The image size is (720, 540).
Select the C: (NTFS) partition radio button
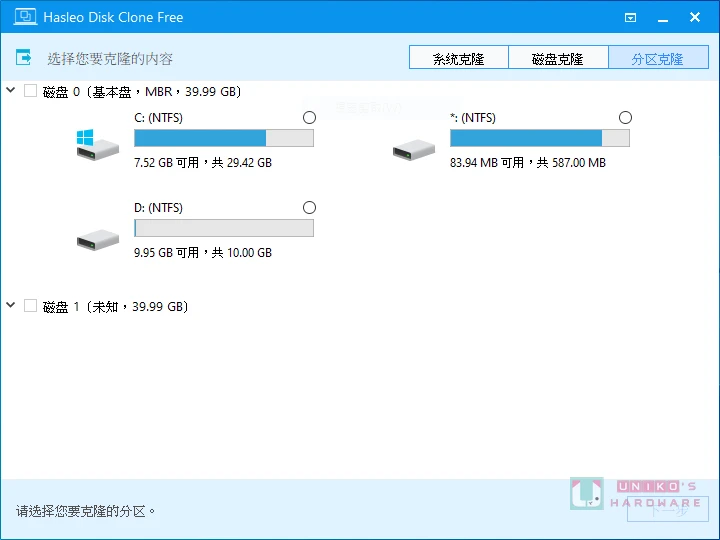tap(309, 118)
